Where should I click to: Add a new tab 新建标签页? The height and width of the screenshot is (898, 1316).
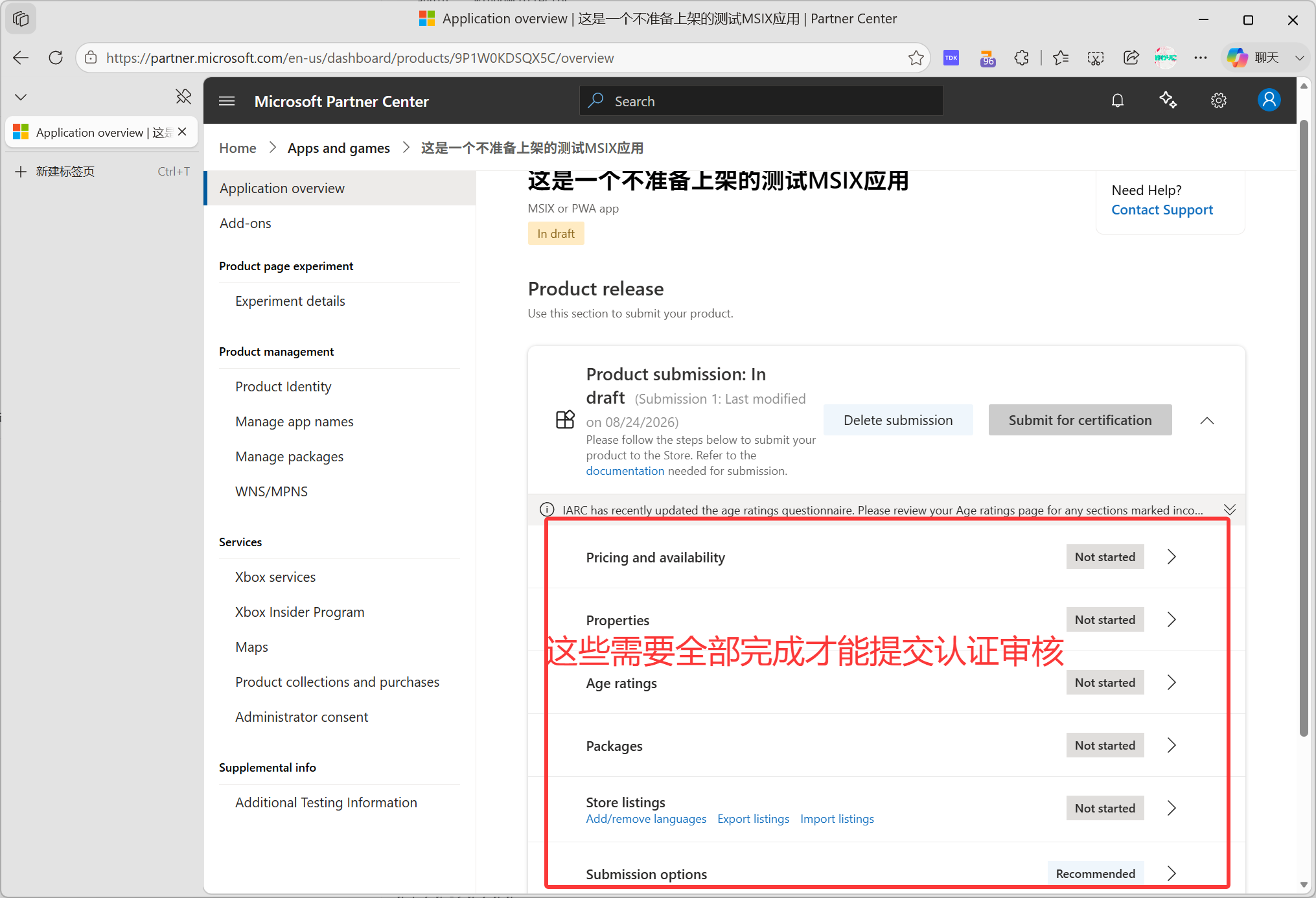[102, 171]
